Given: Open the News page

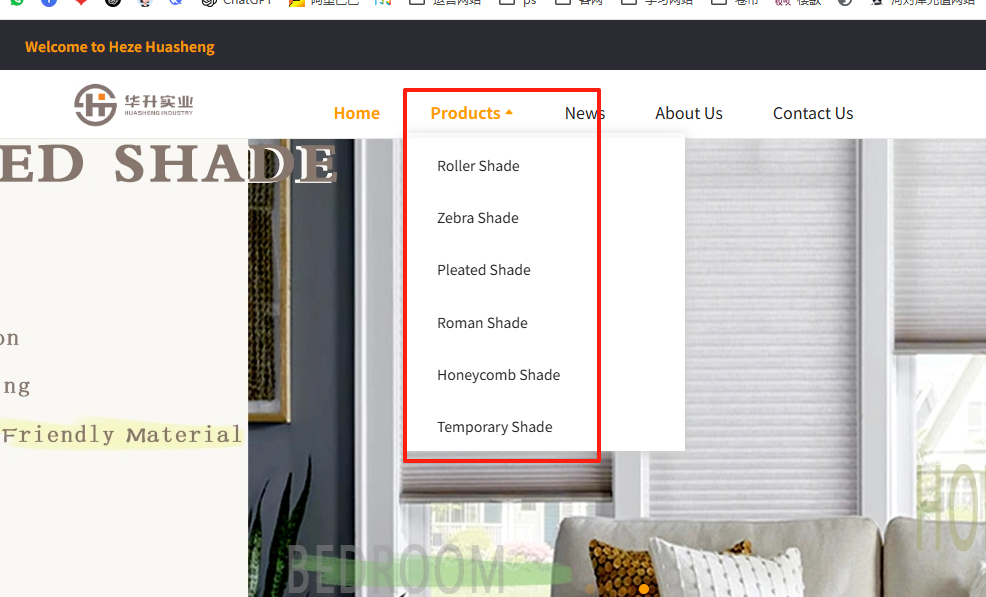Looking at the screenshot, I should (585, 113).
